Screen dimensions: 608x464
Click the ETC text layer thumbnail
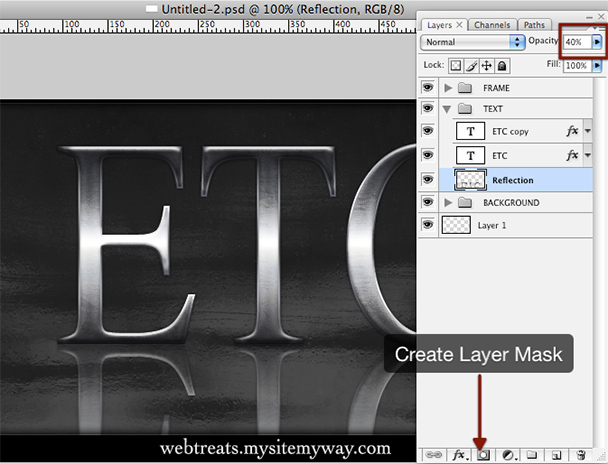(470, 155)
